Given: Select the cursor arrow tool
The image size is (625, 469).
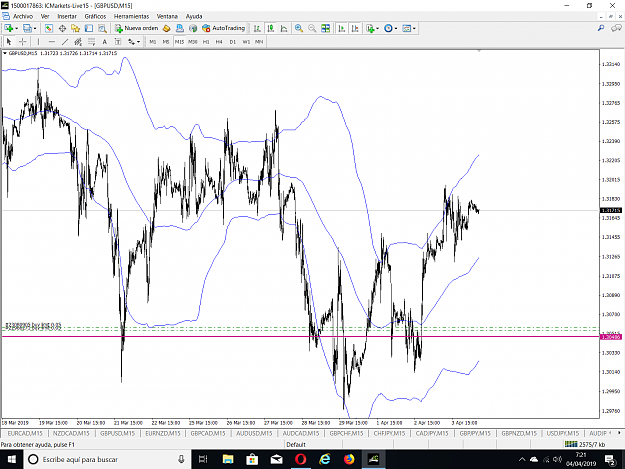Looking at the screenshot, I should pos(9,41).
